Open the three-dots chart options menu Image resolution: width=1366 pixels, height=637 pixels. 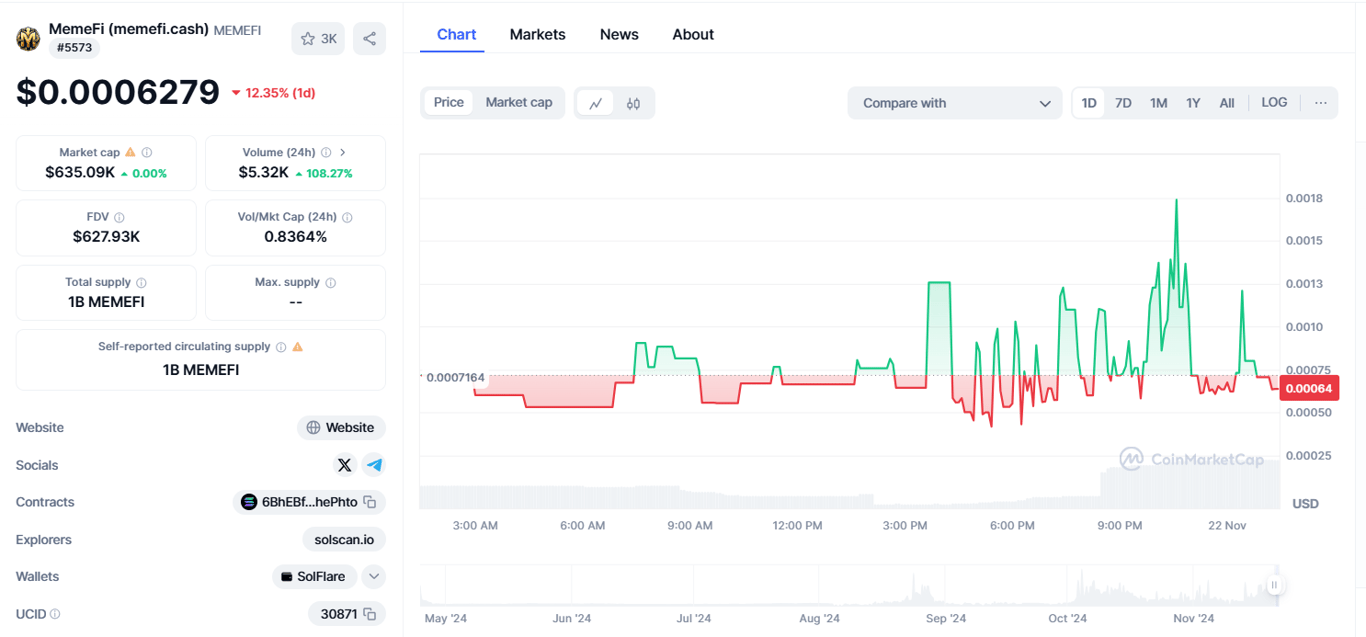click(x=1321, y=103)
